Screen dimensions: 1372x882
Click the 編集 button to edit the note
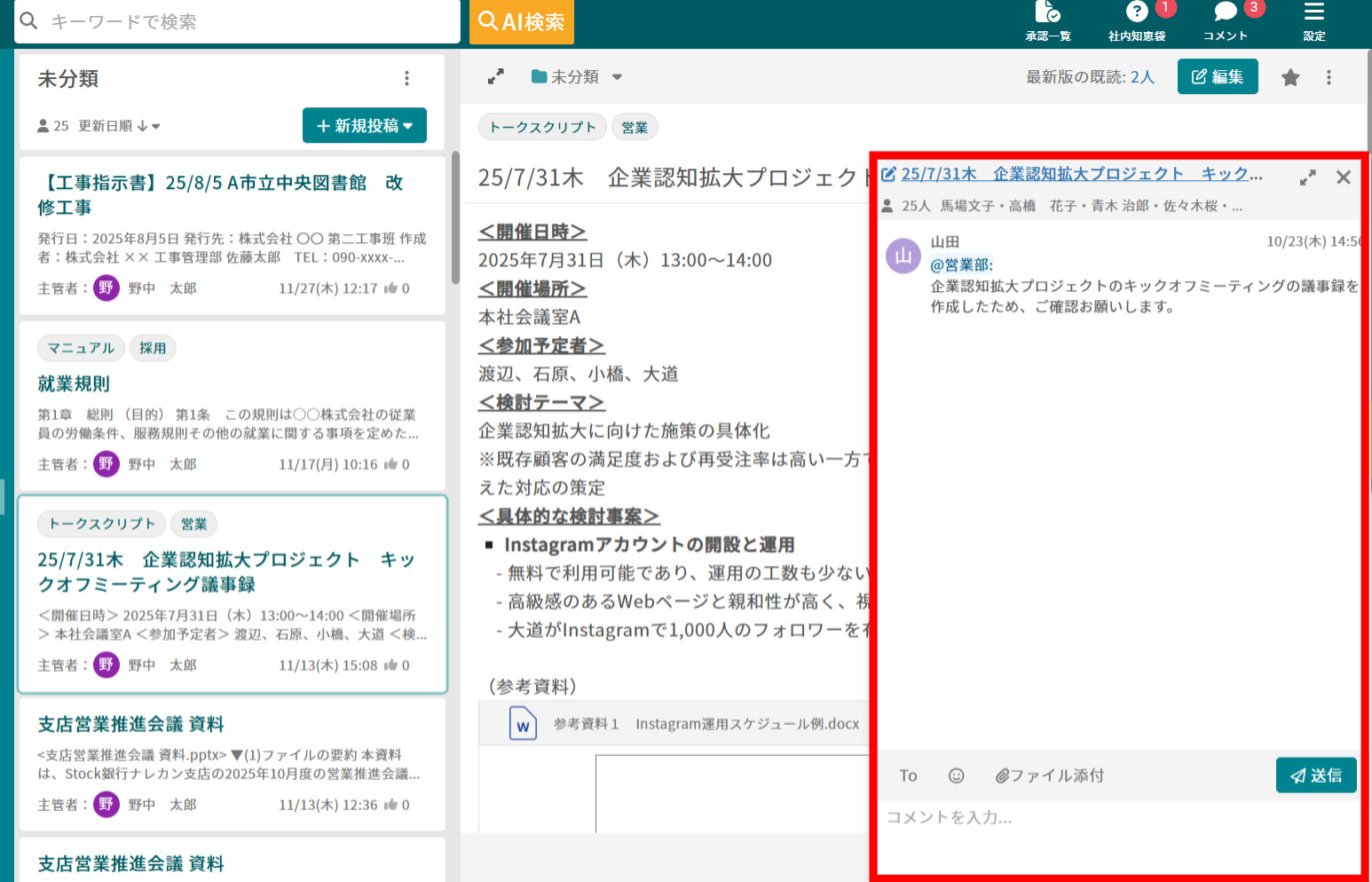[x=1218, y=76]
